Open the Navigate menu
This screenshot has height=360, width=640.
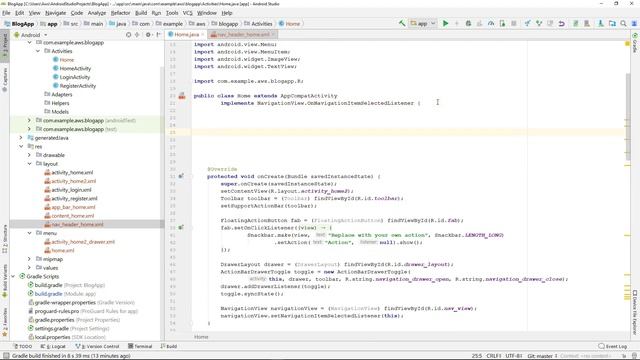point(55,13)
